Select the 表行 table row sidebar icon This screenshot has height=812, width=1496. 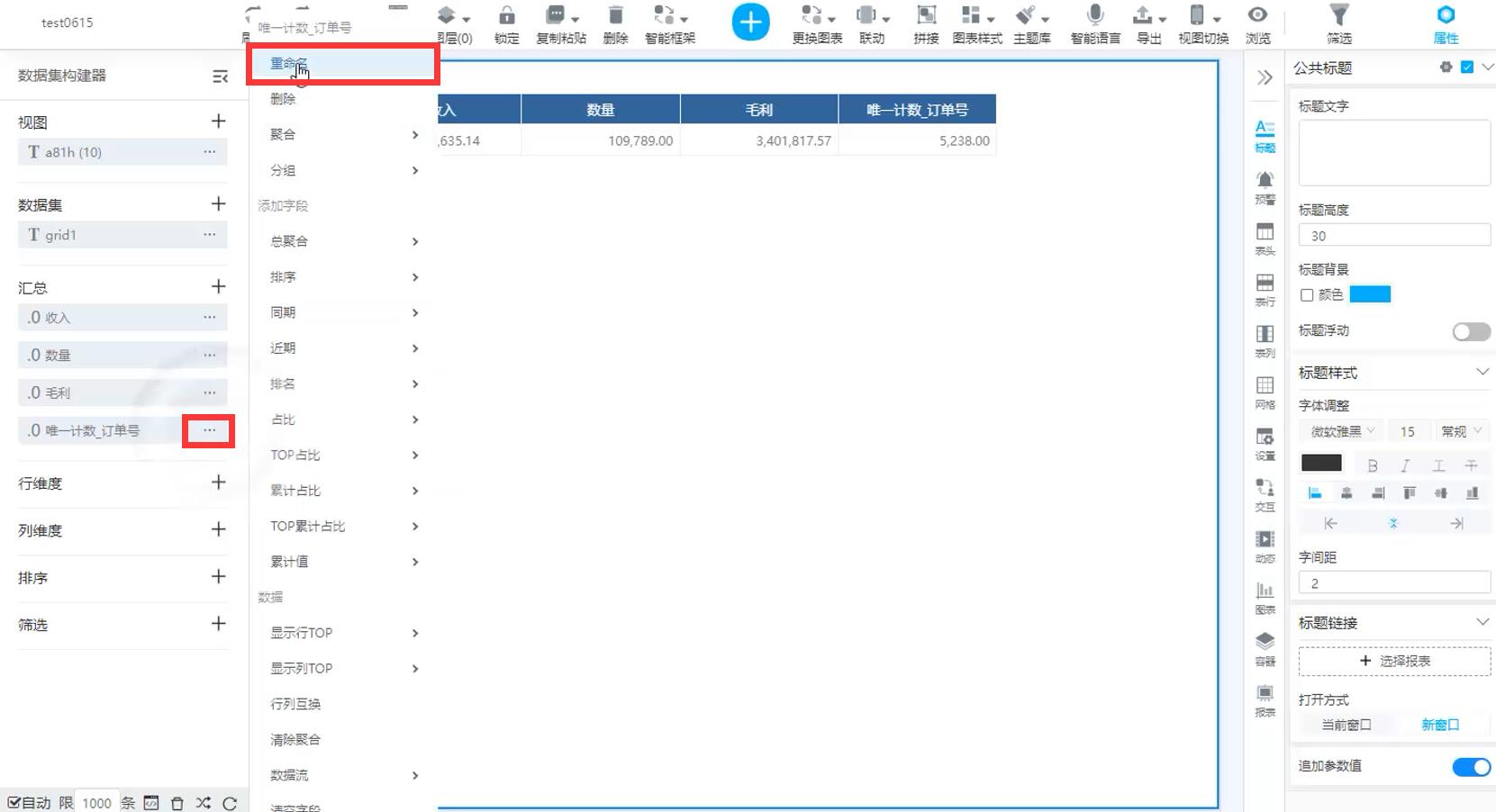click(x=1265, y=290)
